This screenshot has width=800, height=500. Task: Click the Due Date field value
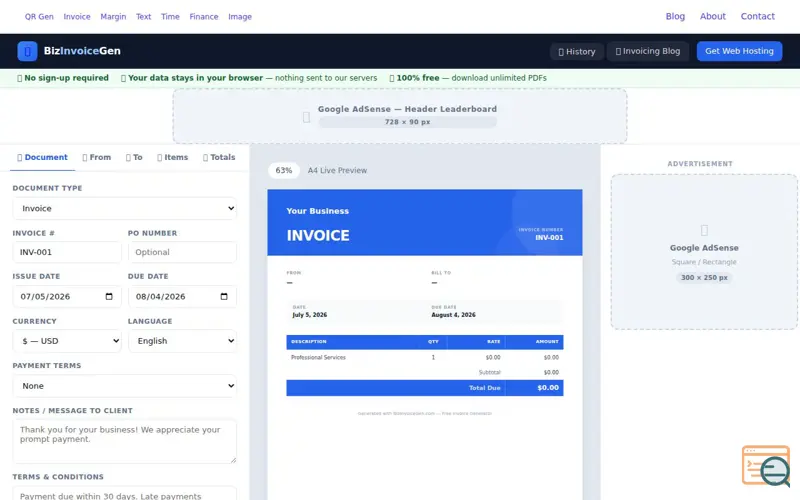[160, 296]
